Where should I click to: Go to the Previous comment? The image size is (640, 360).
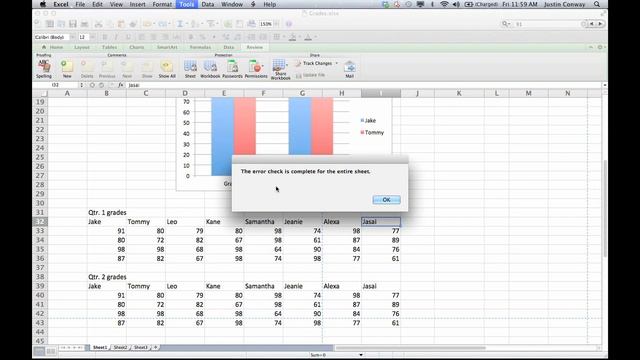pos(107,68)
